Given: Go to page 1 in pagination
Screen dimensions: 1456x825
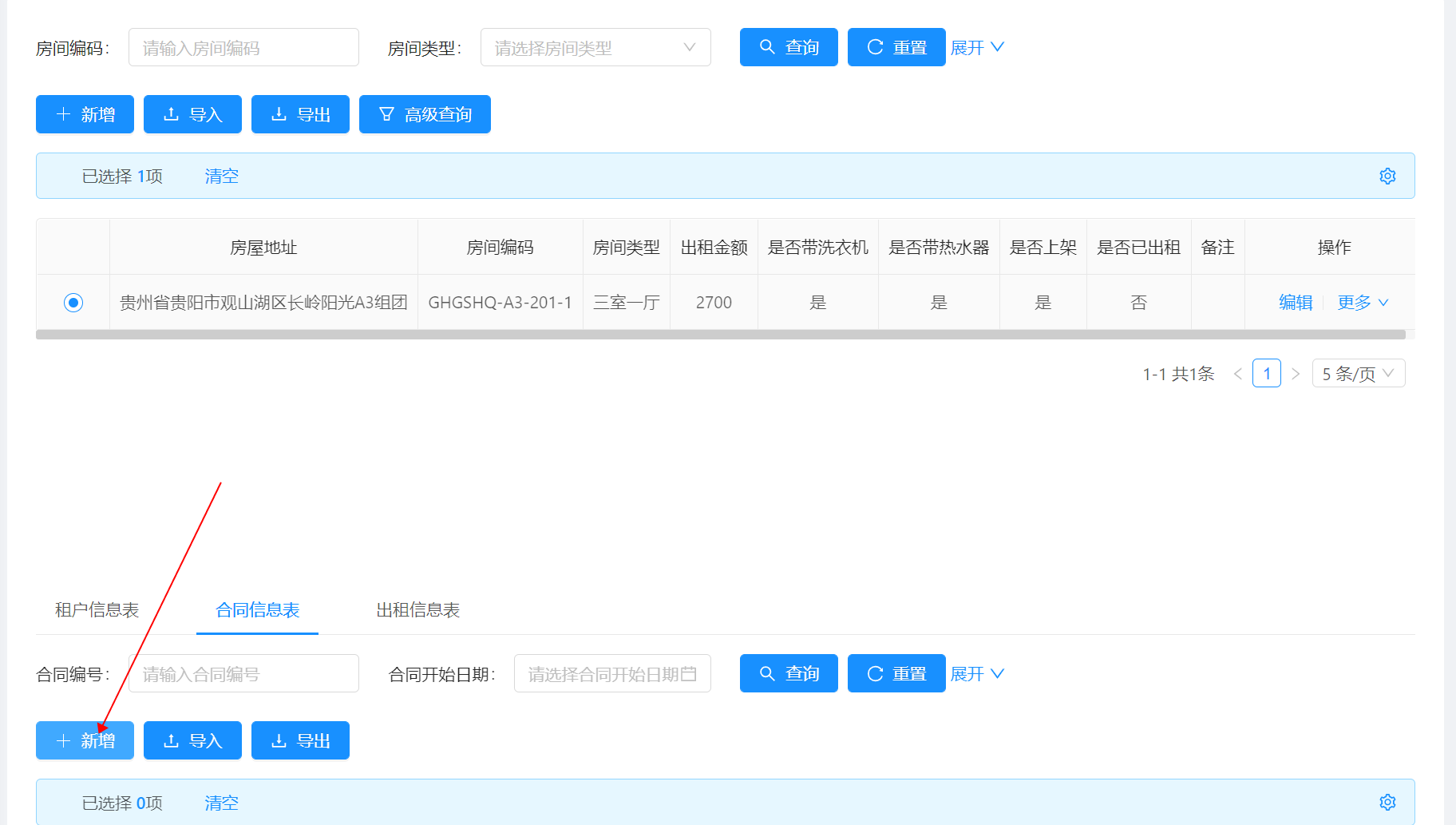Looking at the screenshot, I should tap(1267, 373).
